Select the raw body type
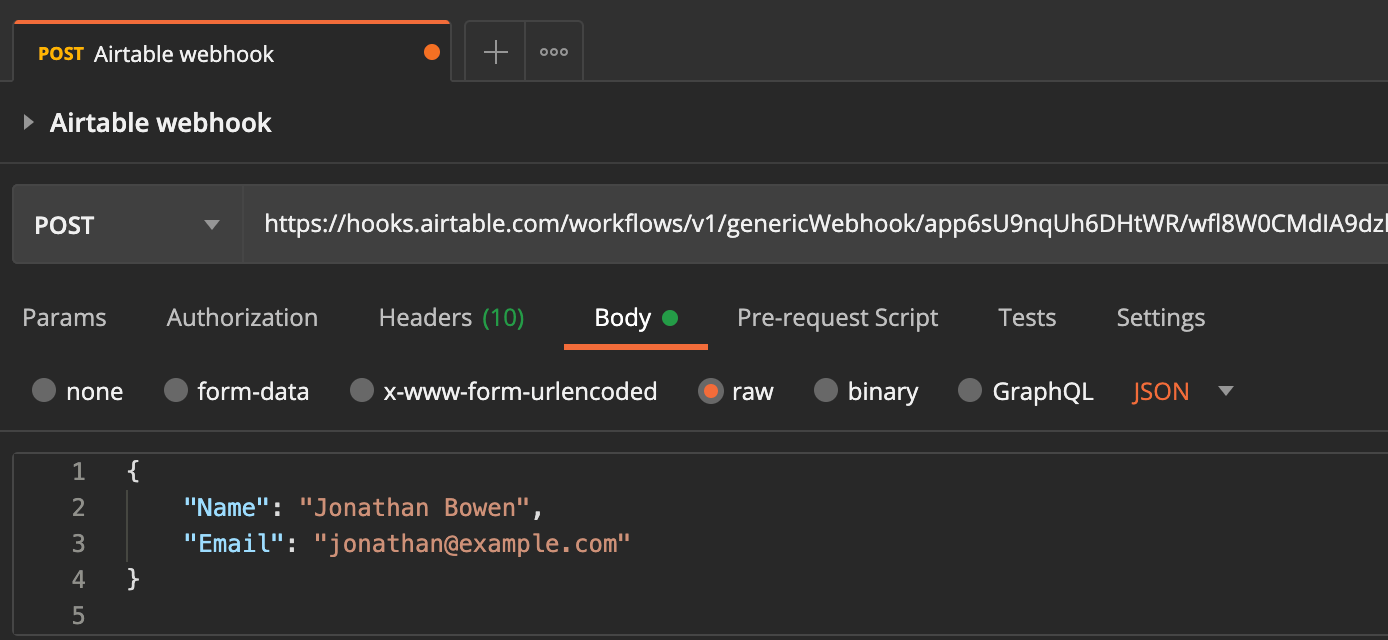 737,392
